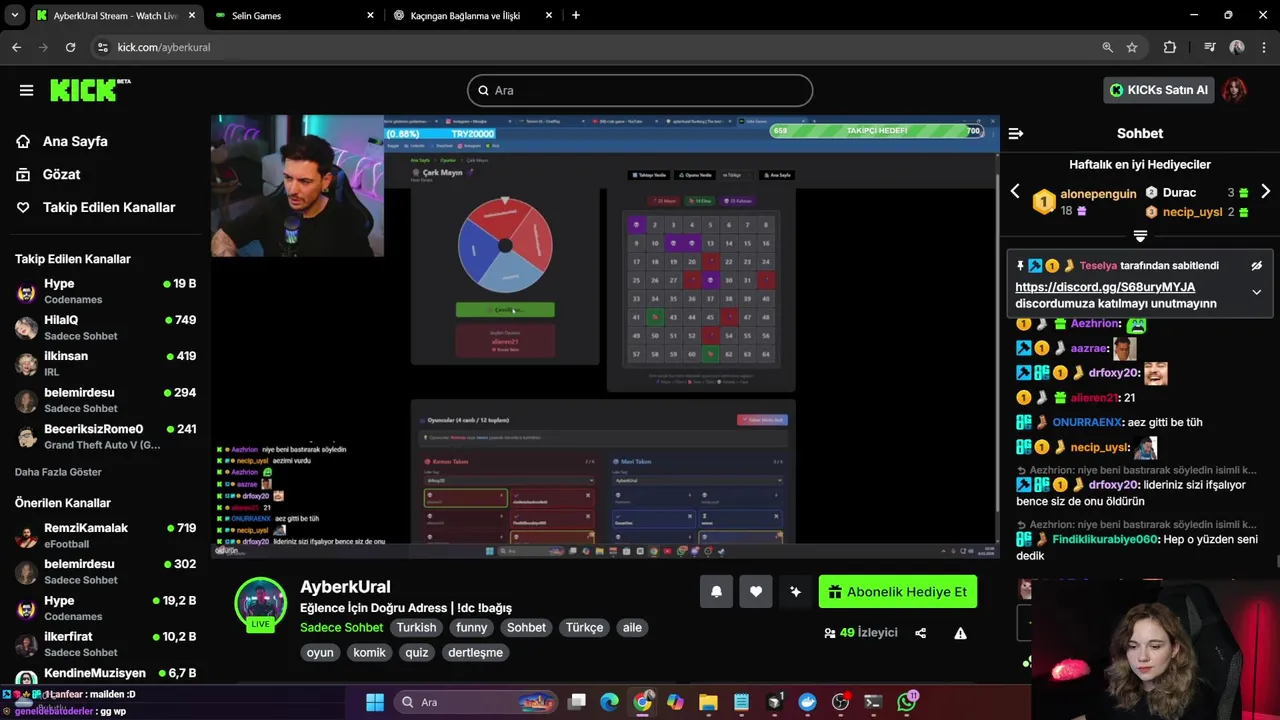Go back in browser
This screenshot has width=1280, height=720.
16,47
